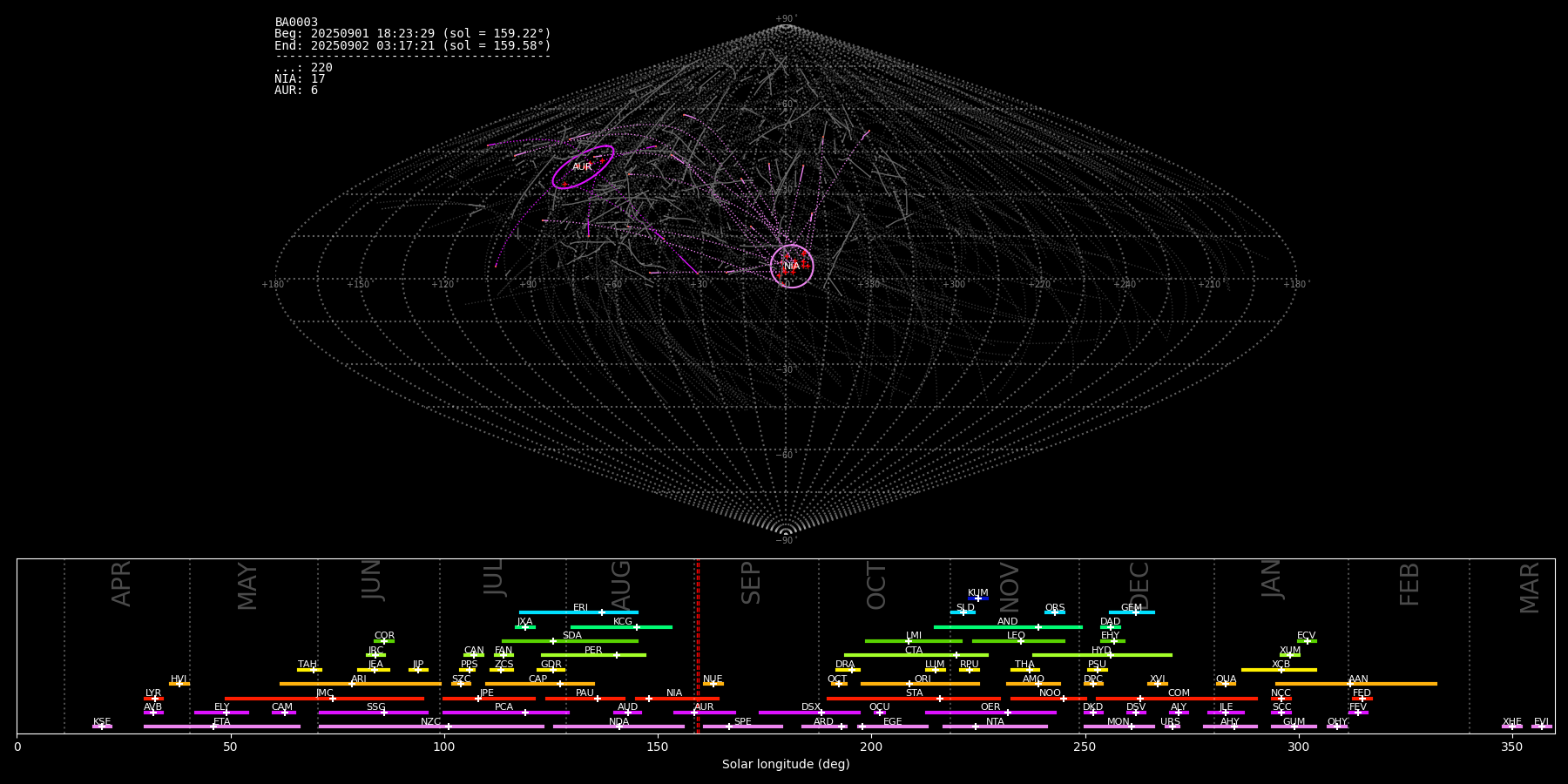Click the SEP month label

point(751,583)
